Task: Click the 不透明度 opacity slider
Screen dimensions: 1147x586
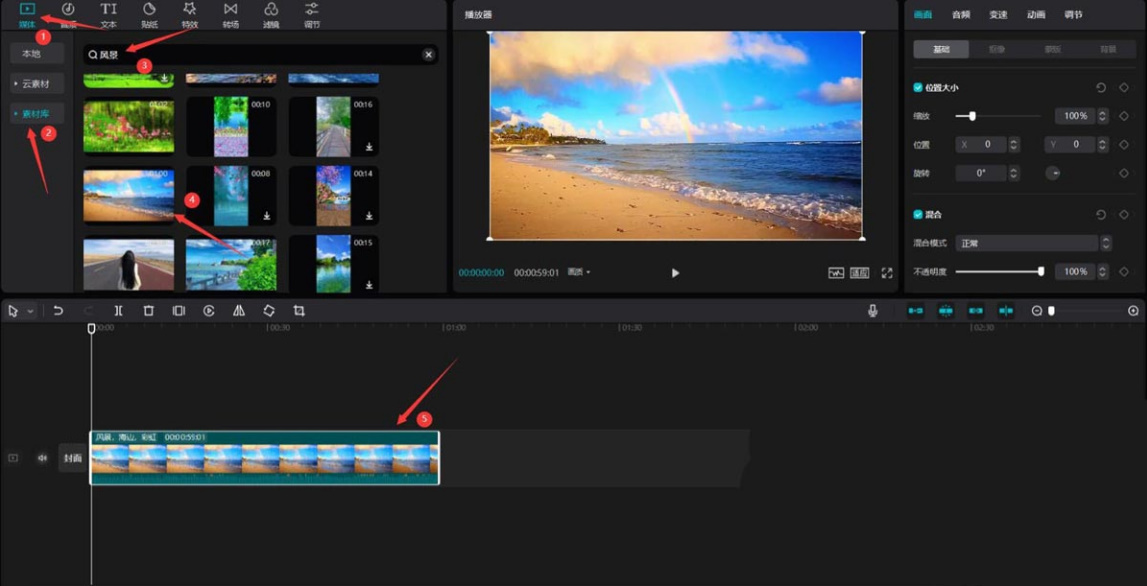Action: point(998,272)
